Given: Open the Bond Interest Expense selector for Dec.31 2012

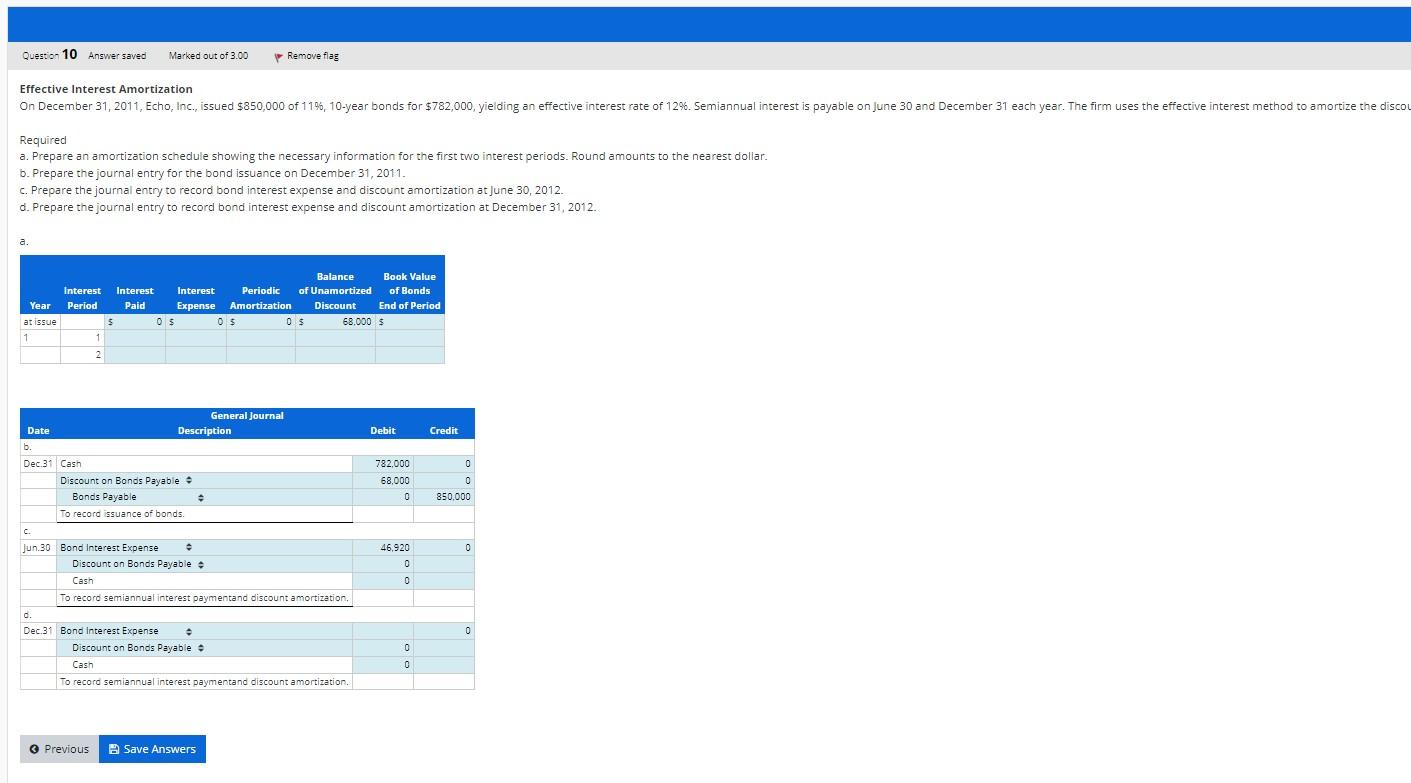Looking at the screenshot, I should [187, 631].
